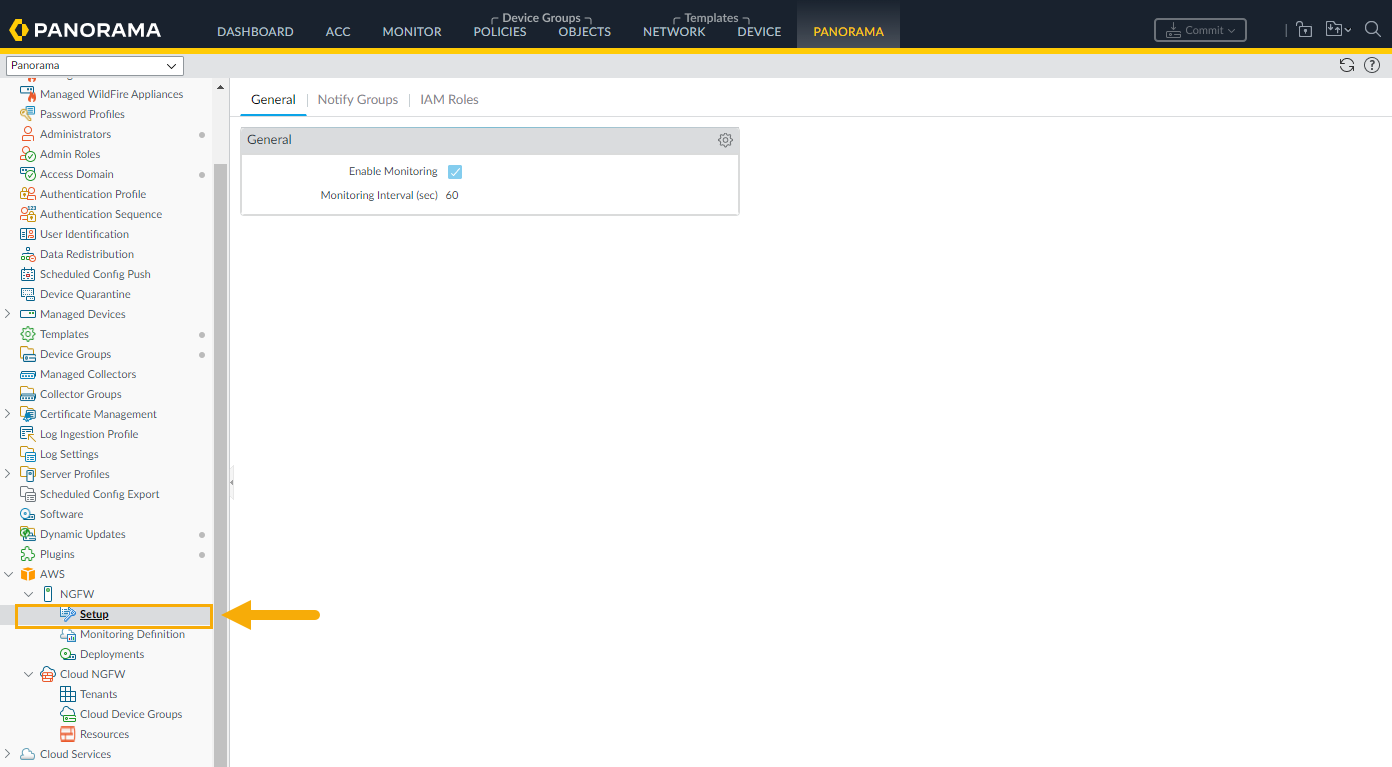
Task: Open Plugins via the puzzle icon
Action: click(x=28, y=554)
